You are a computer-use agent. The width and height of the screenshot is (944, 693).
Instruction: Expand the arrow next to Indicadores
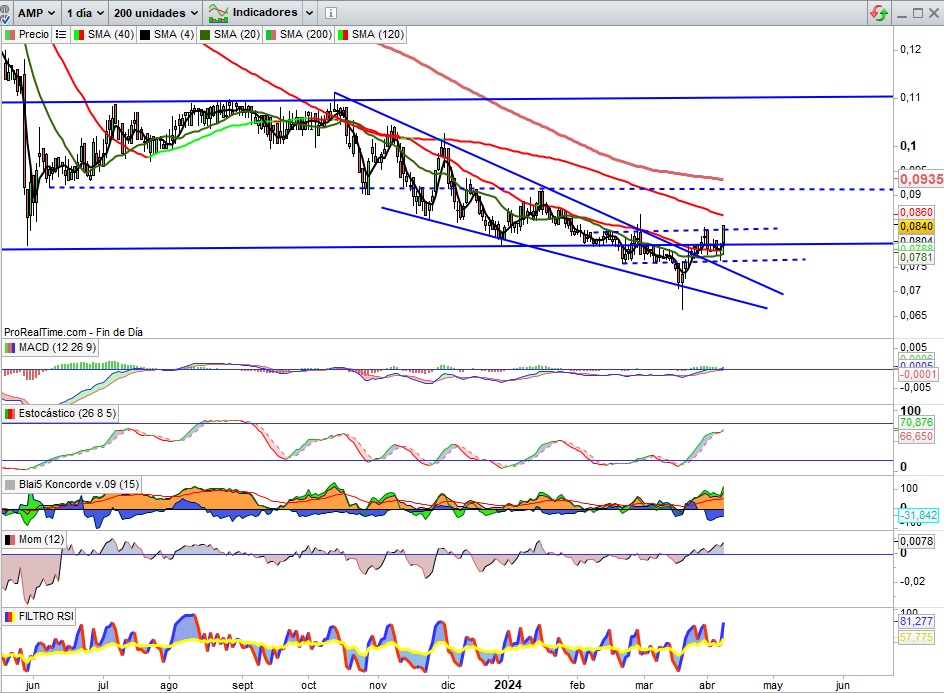(309, 14)
